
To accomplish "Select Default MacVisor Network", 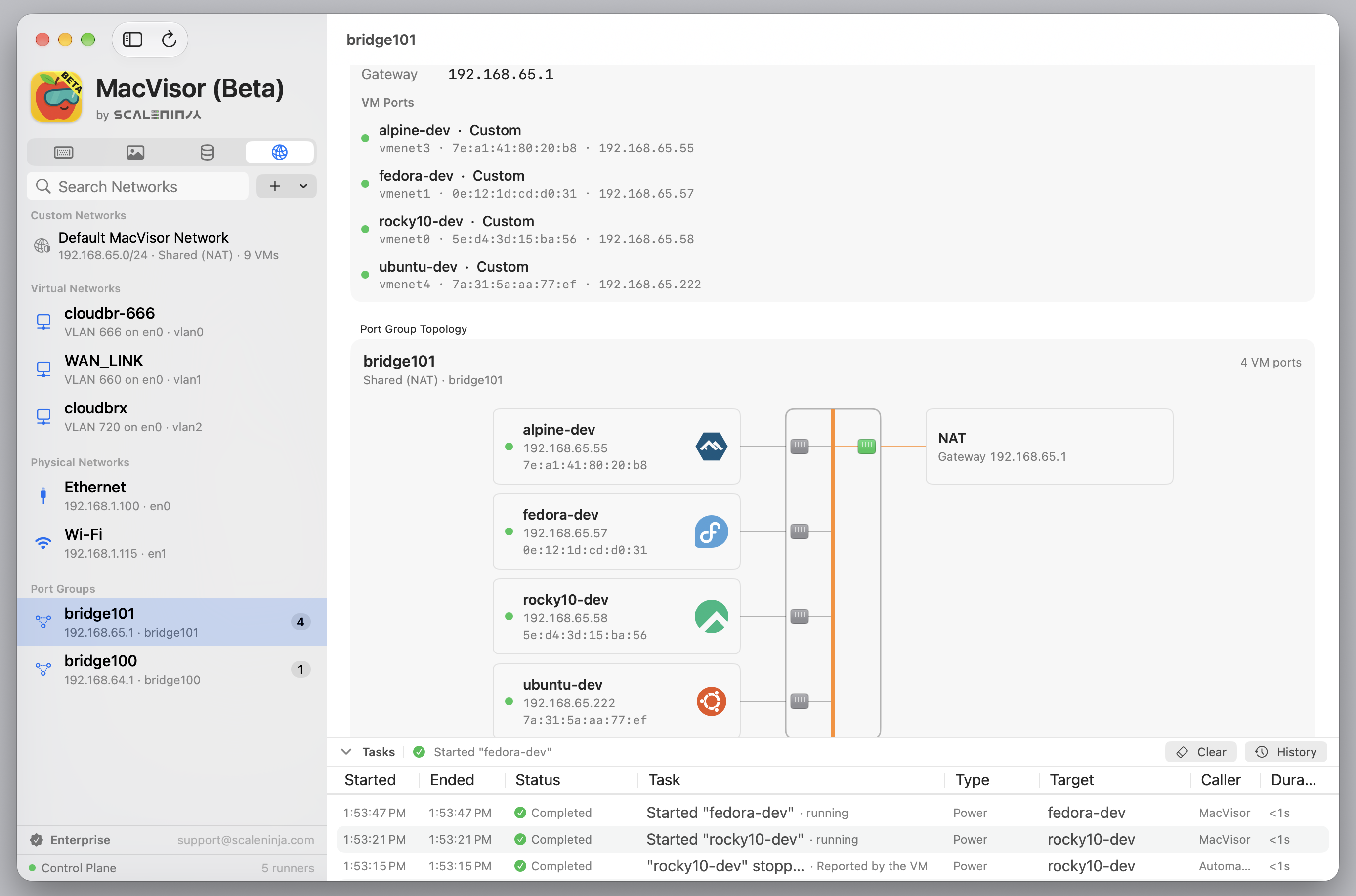I will pyautogui.click(x=171, y=245).
